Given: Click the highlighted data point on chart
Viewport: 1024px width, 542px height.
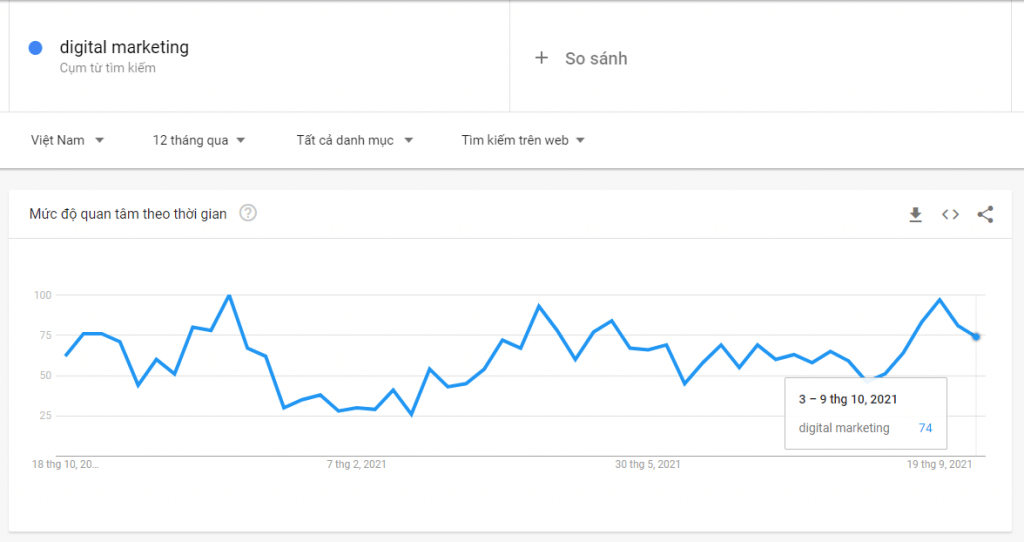Looking at the screenshot, I should coord(975,337).
